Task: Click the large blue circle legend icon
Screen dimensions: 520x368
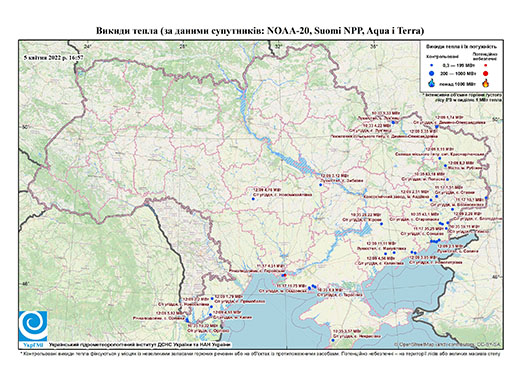Action: 432,73
